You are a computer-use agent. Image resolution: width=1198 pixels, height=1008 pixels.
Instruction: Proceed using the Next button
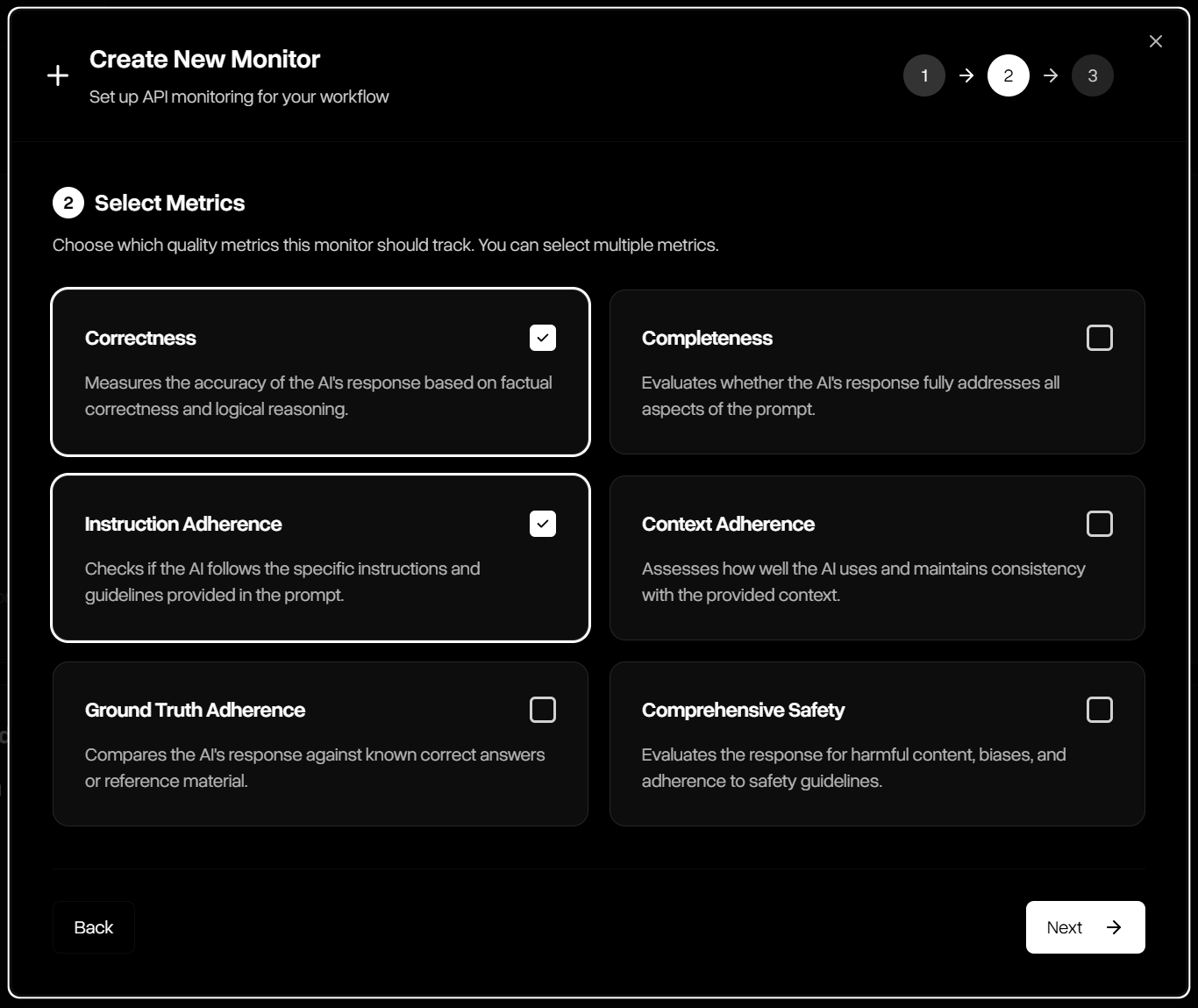pyautogui.click(x=1085, y=927)
